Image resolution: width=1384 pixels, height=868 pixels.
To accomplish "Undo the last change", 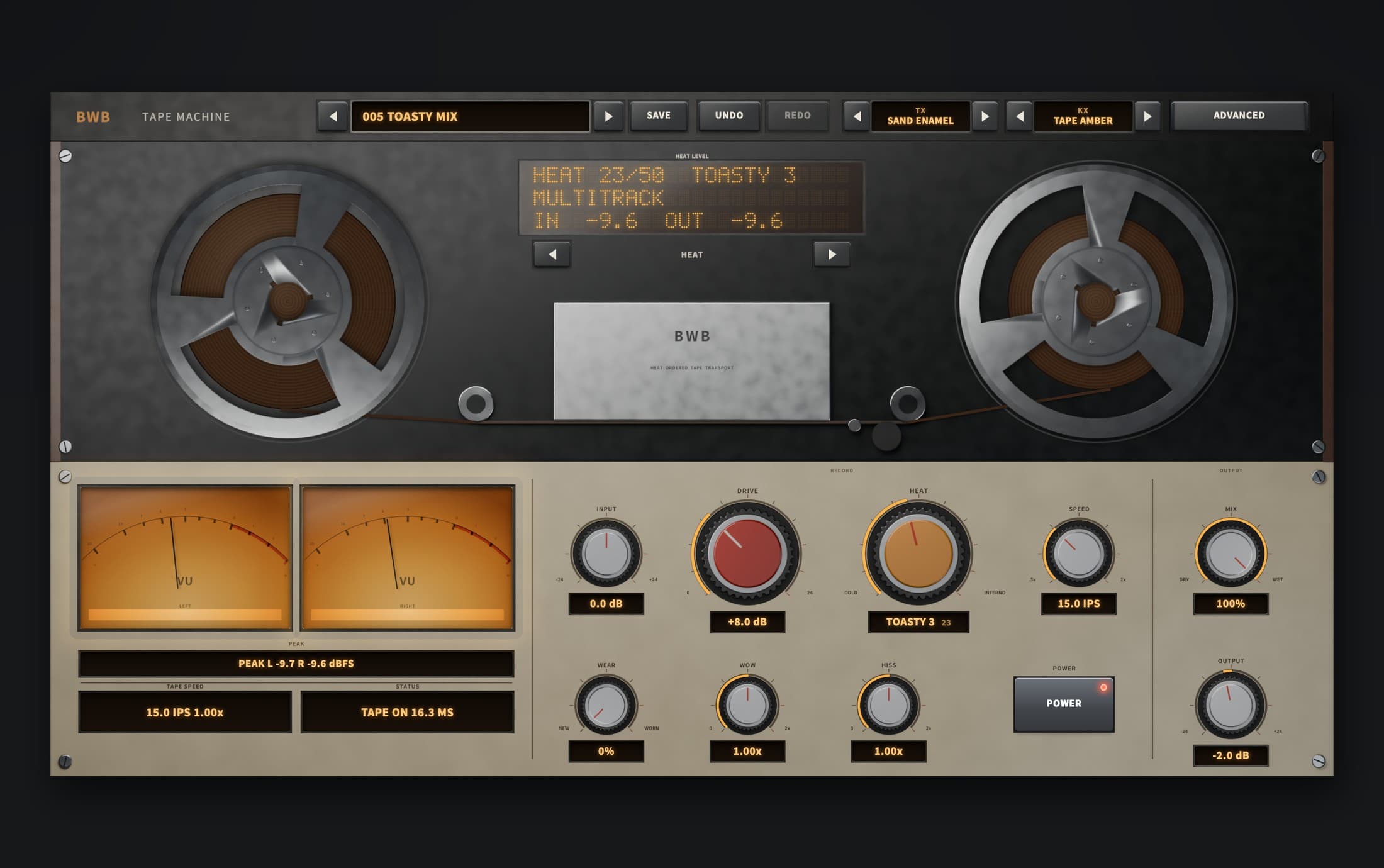I will [729, 116].
